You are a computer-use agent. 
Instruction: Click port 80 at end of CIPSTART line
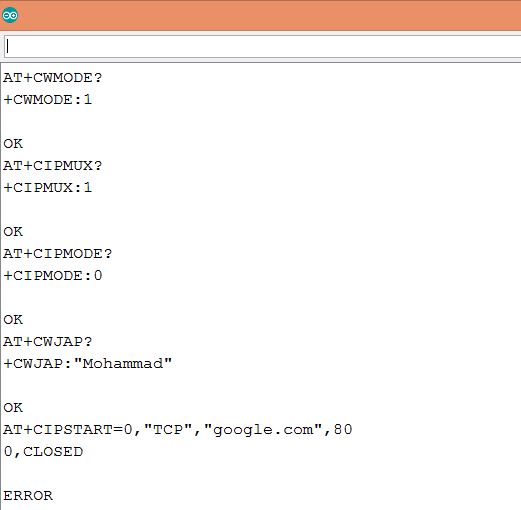[x=343, y=429]
